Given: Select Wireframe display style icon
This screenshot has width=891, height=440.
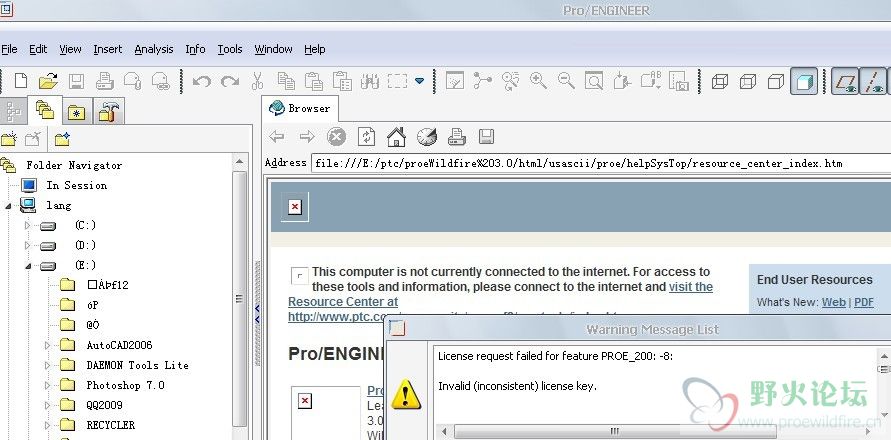Looking at the screenshot, I should pyautogui.click(x=720, y=81).
